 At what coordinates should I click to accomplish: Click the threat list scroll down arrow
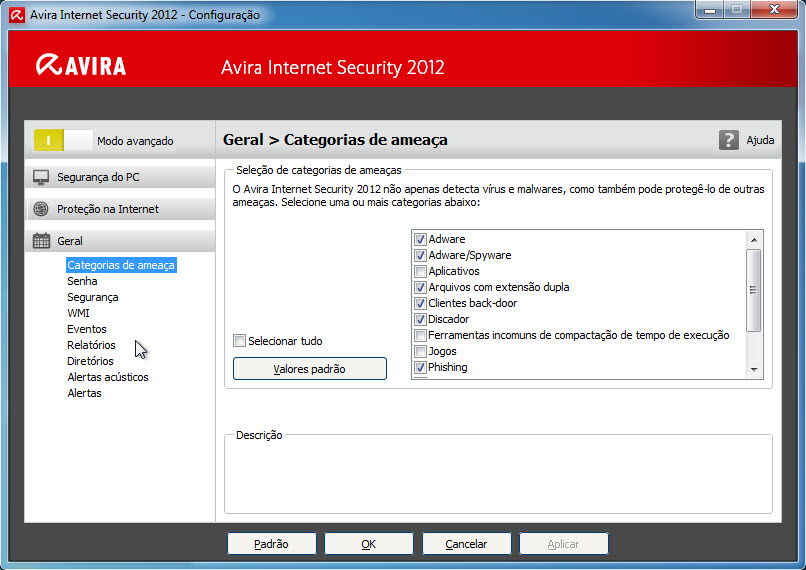click(754, 370)
